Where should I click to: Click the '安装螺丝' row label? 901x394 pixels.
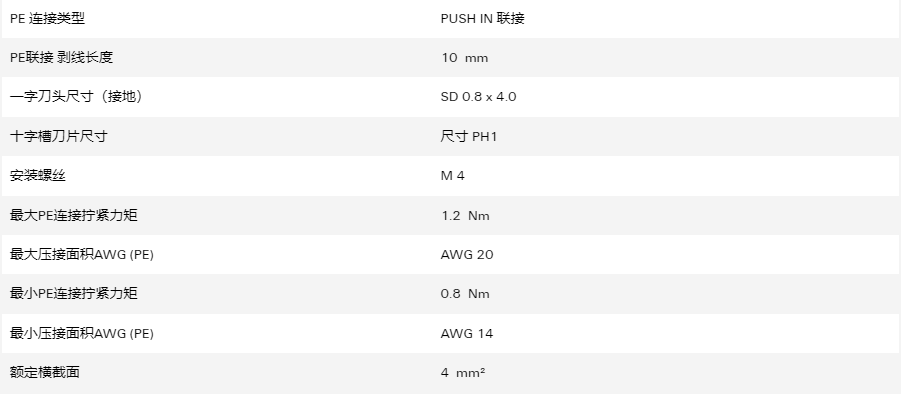(38, 175)
